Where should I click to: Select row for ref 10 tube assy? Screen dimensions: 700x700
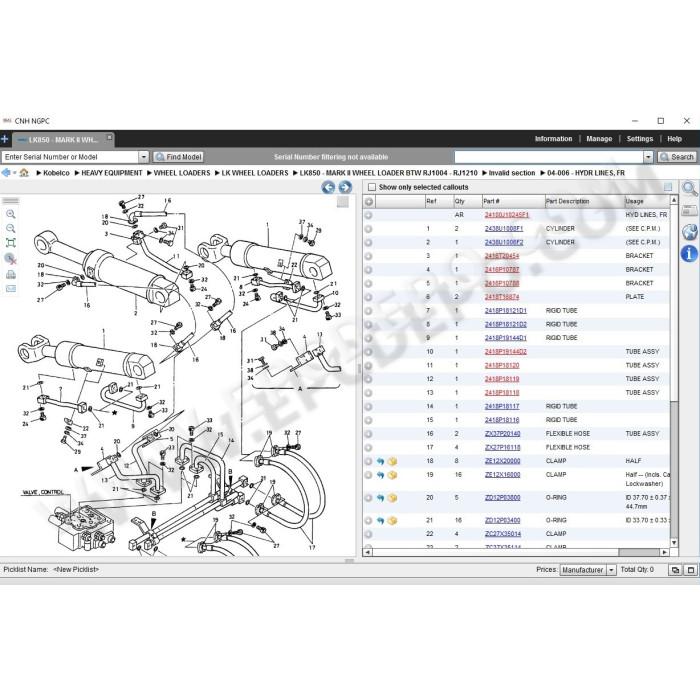click(368, 352)
